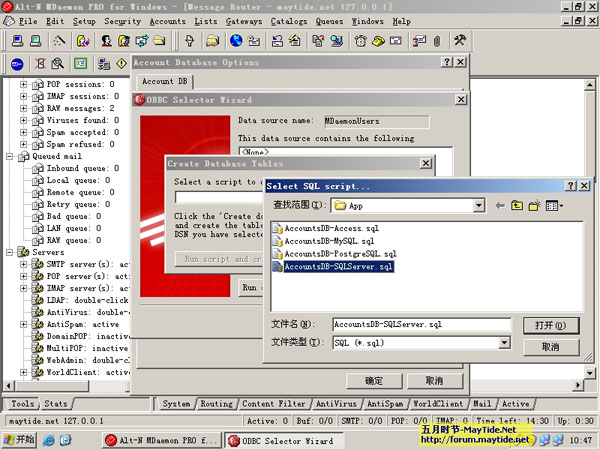
Task: Collapse the Servers tree node
Action: click(x=10, y=253)
